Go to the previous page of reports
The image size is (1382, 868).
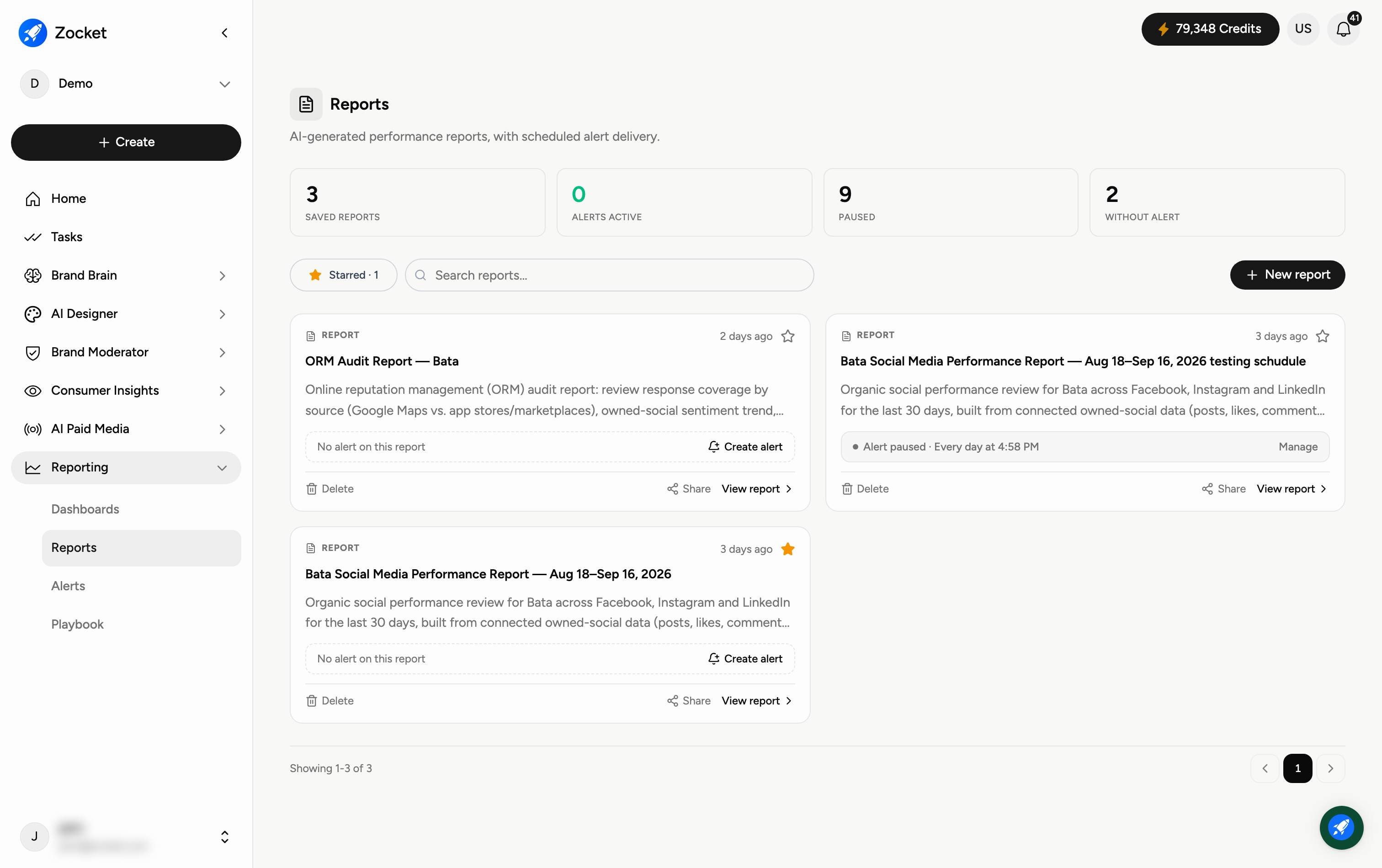1265,768
